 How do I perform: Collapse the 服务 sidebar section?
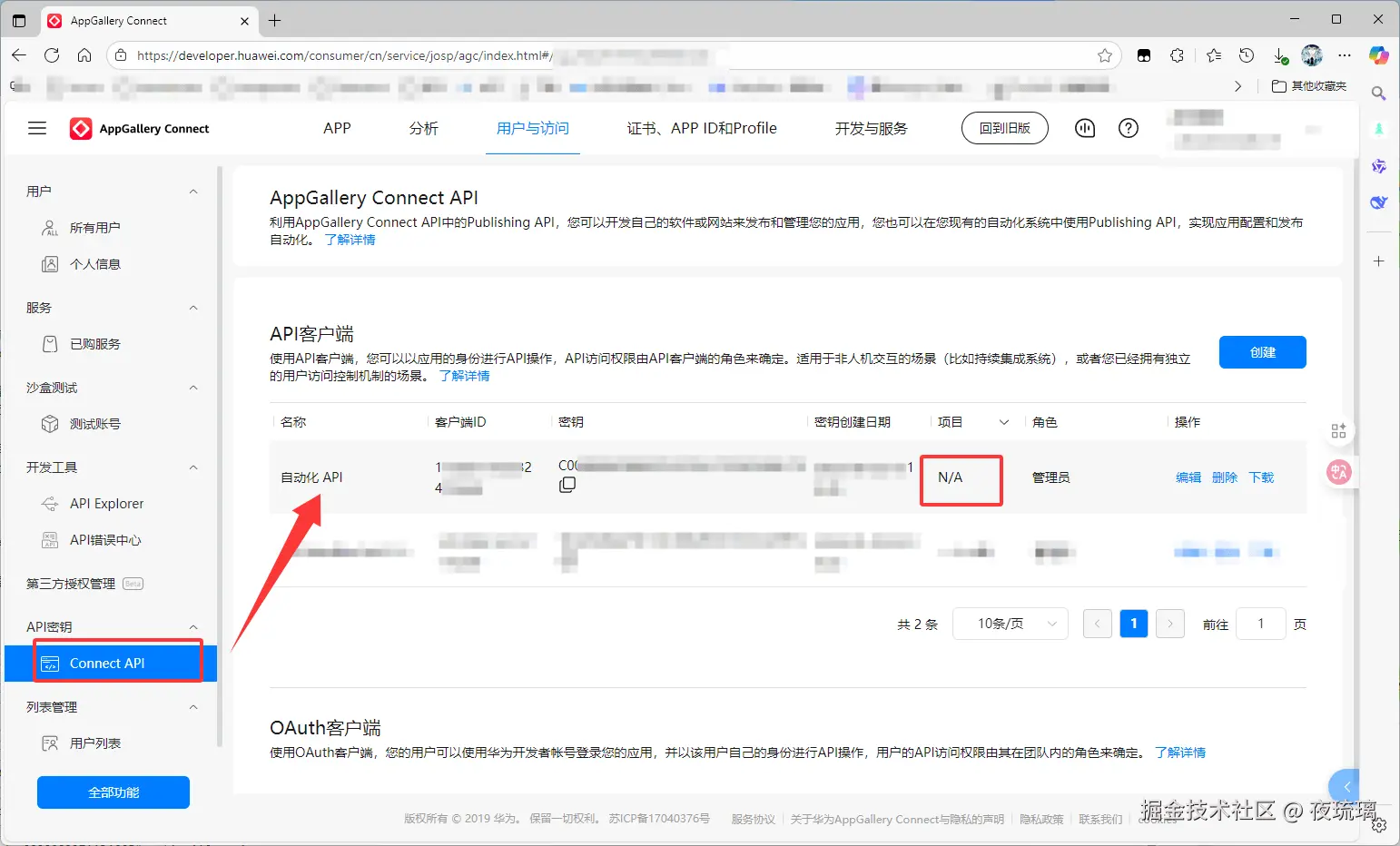pos(192,308)
